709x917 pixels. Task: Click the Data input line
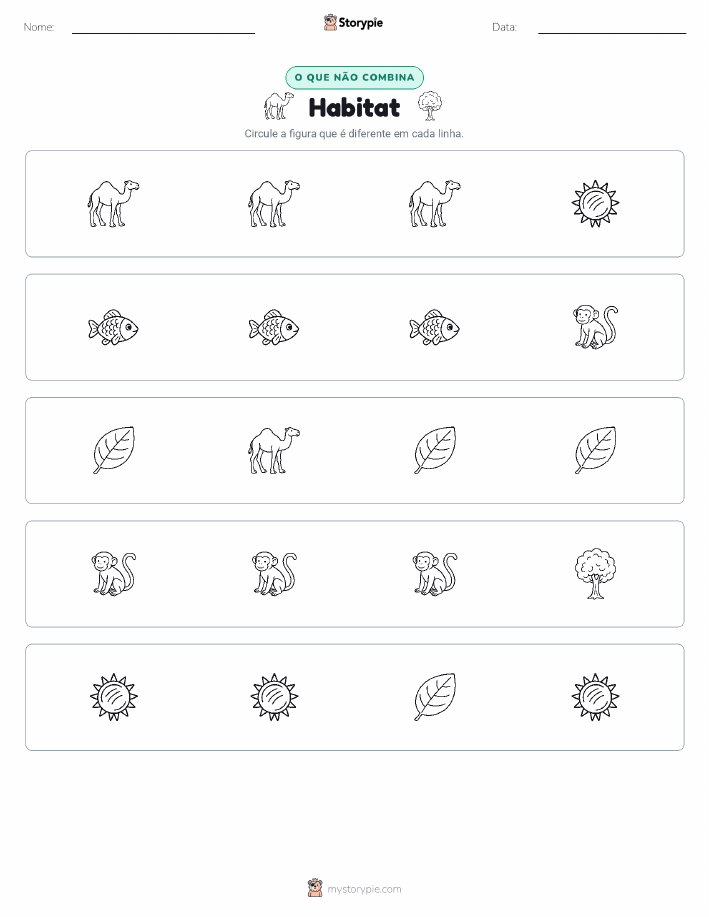pos(612,28)
